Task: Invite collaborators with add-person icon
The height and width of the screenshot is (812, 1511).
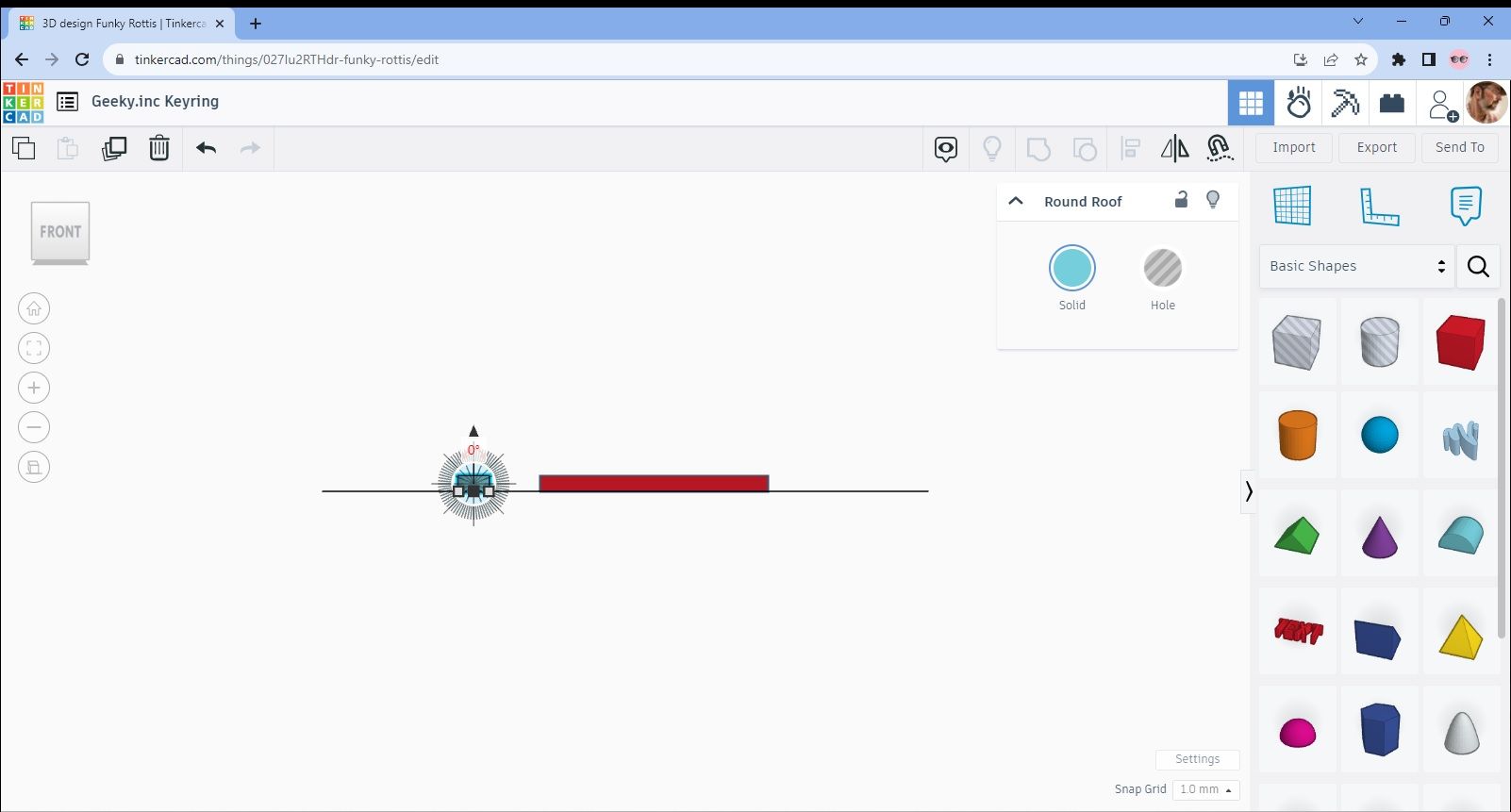Action: point(1441,105)
